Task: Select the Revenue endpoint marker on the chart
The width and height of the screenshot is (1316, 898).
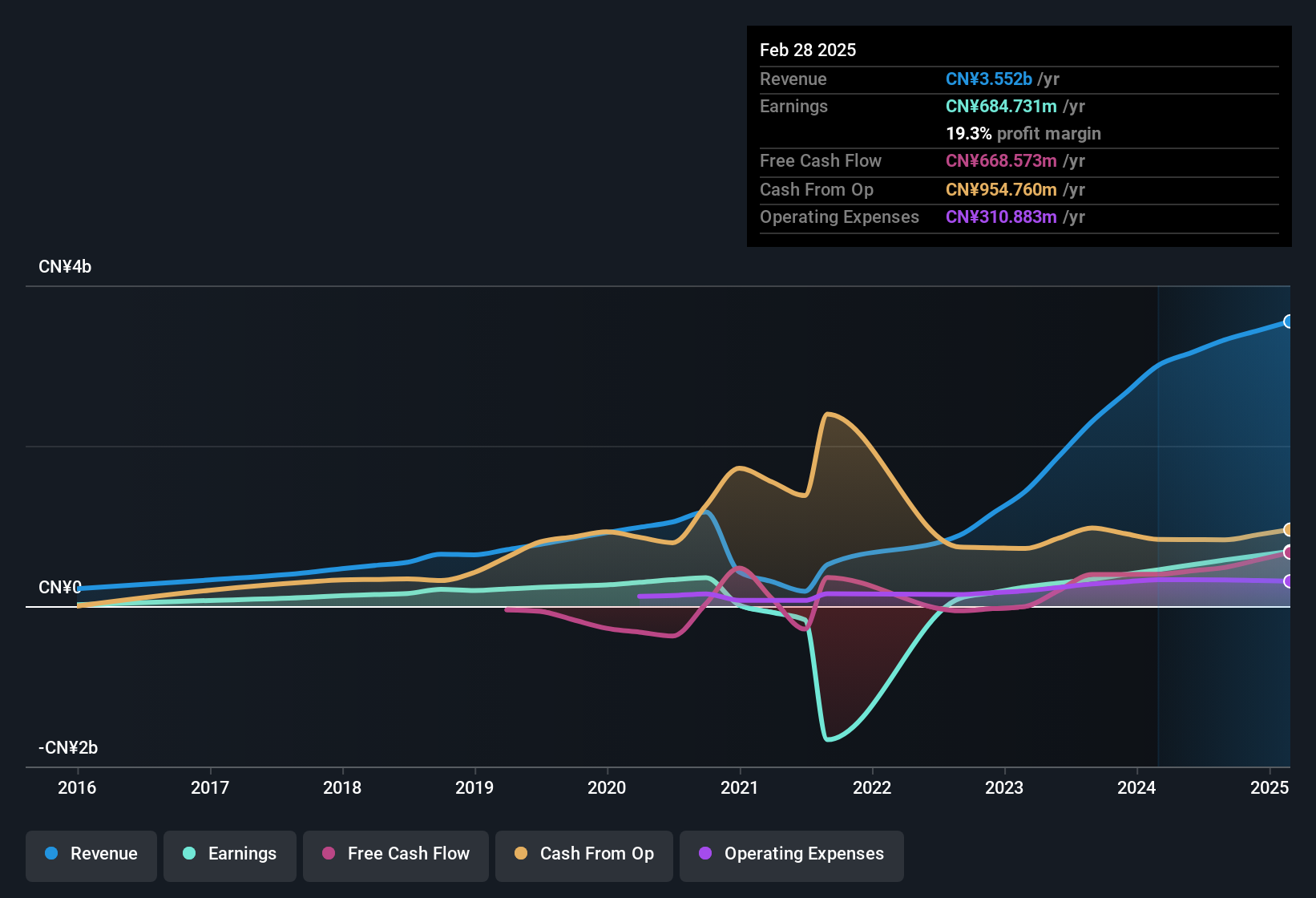Action: pyautogui.click(x=1289, y=322)
